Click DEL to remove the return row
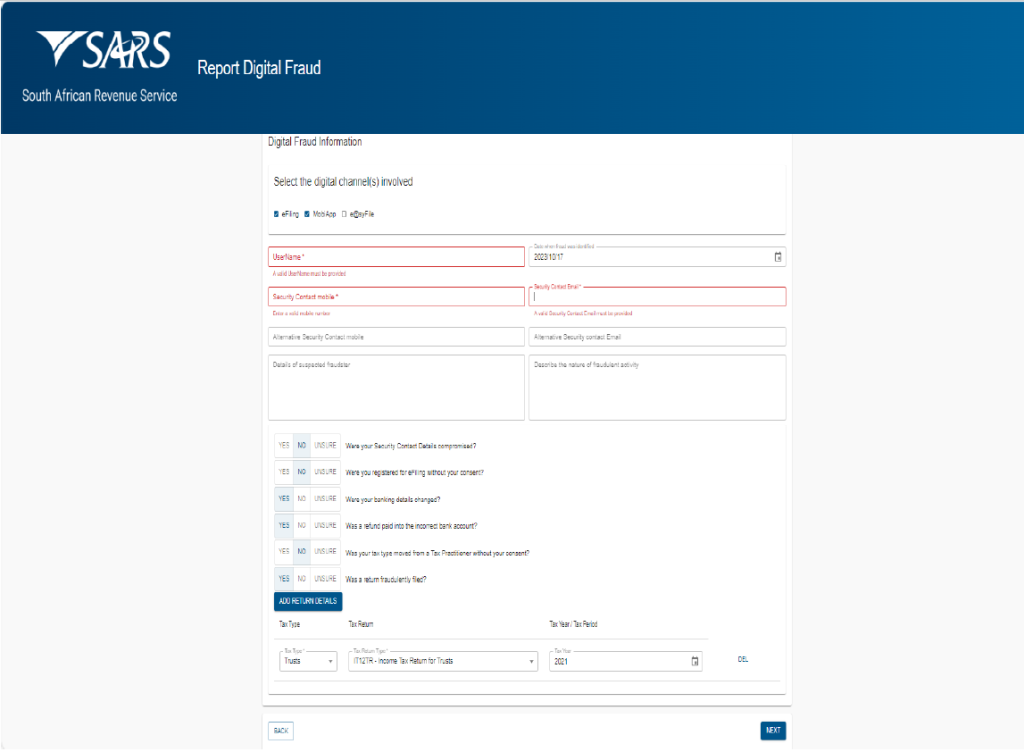Viewport: 1024px width, 752px height. 742,661
